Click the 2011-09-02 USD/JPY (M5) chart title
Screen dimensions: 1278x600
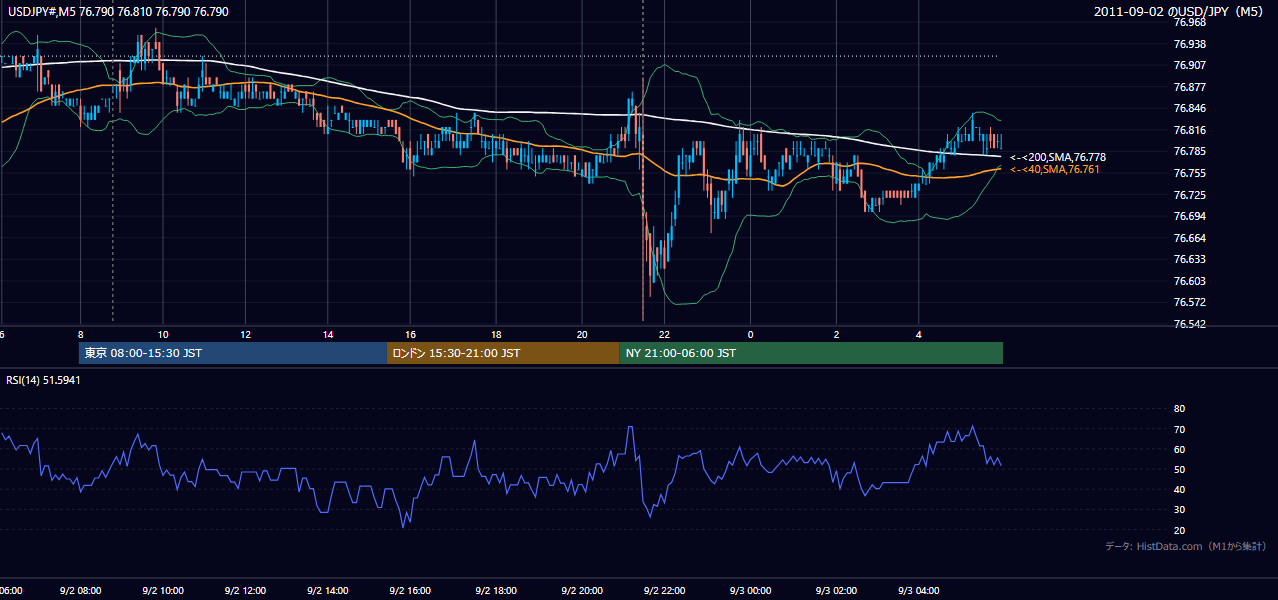[x=1180, y=11]
